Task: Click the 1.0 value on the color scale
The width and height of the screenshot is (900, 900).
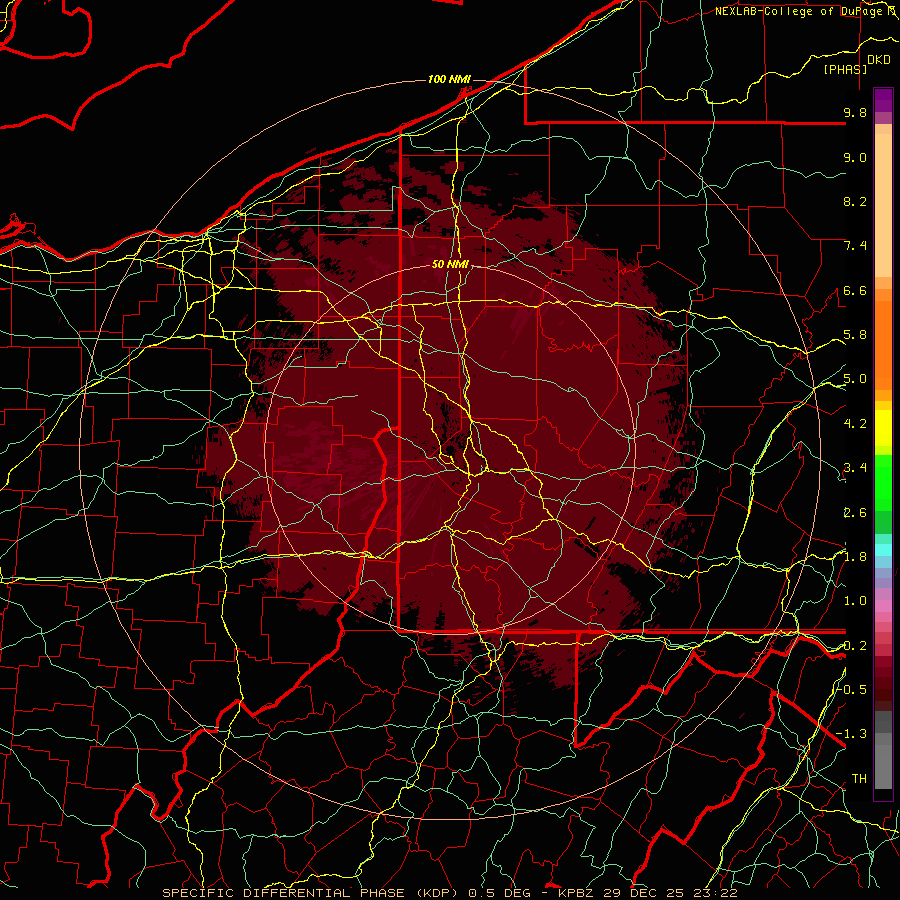Action: [x=855, y=601]
